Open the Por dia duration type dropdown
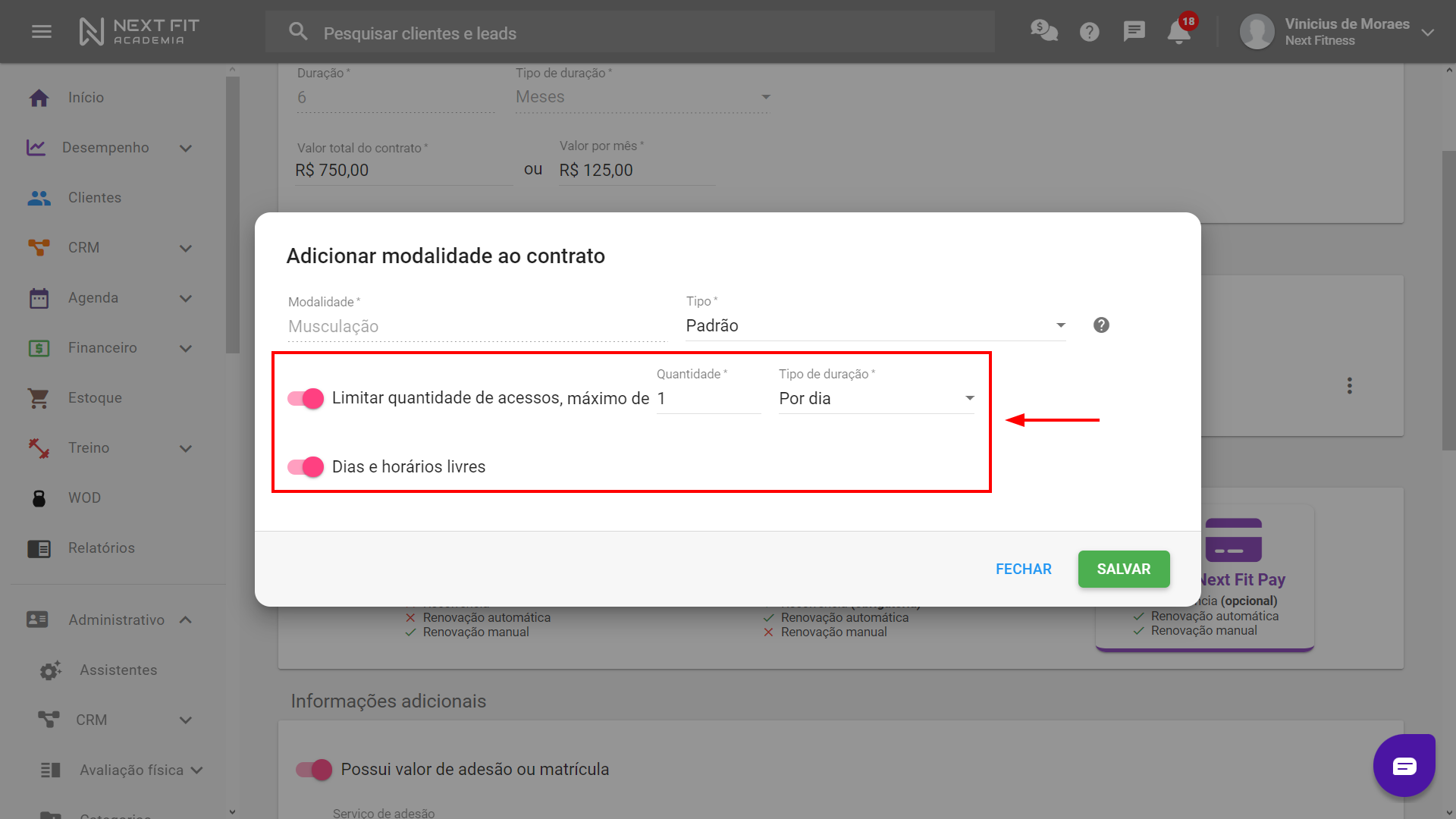1456x819 pixels. click(x=876, y=399)
